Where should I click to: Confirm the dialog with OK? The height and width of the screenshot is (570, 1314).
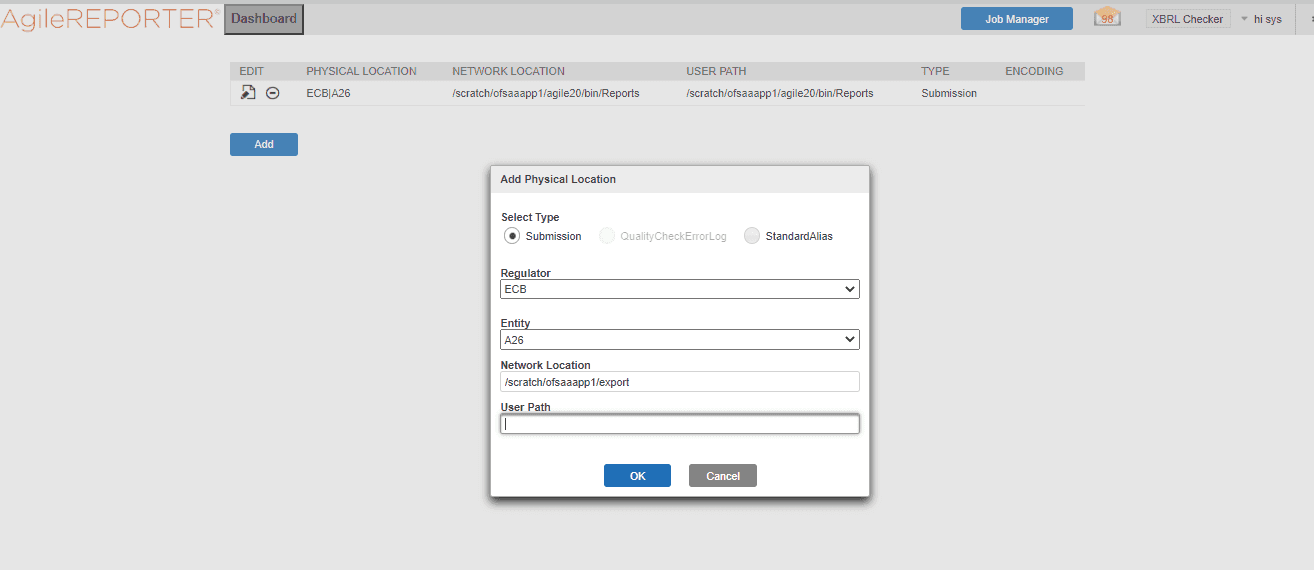637,476
